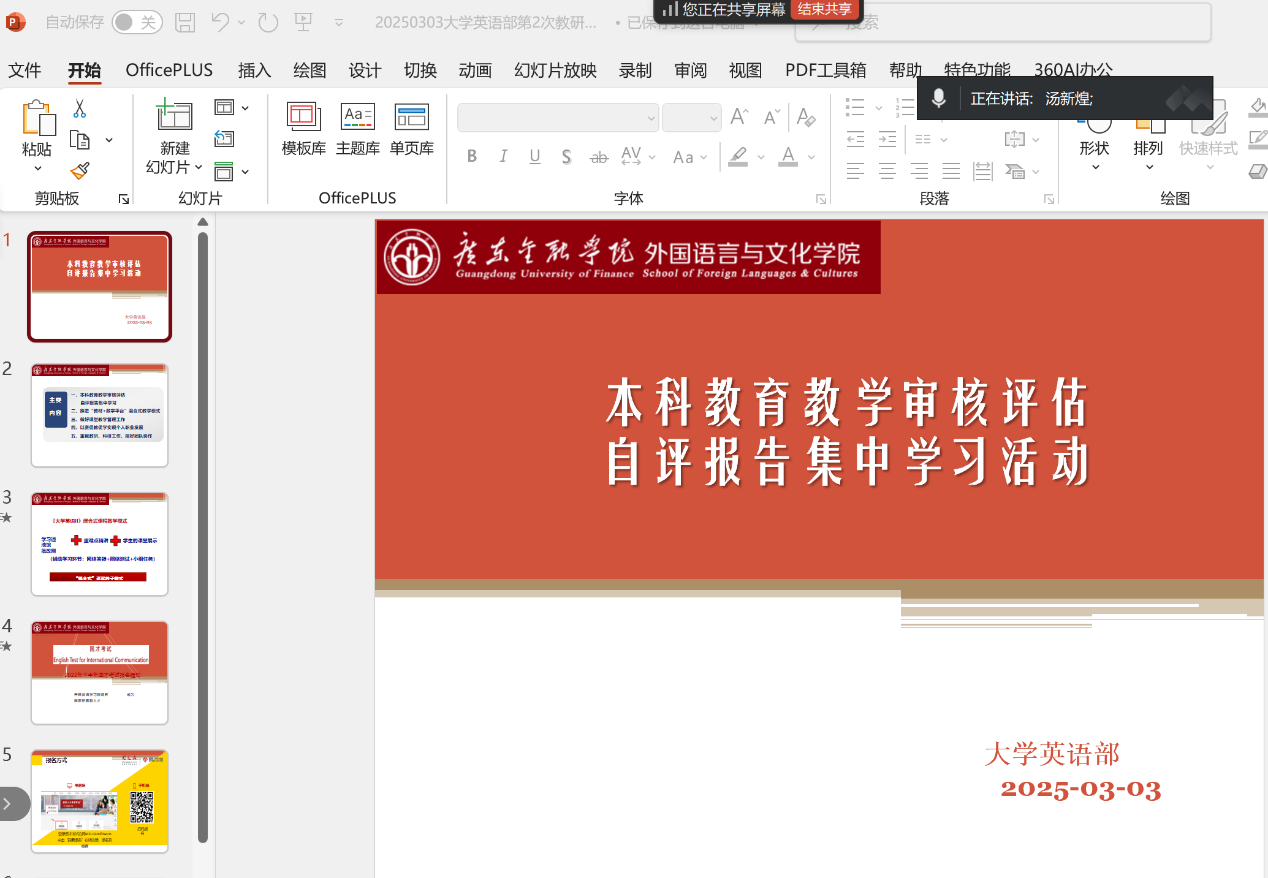Image resolution: width=1268 pixels, height=878 pixels.
Task: Click the Save icon in title bar
Action: (185, 22)
